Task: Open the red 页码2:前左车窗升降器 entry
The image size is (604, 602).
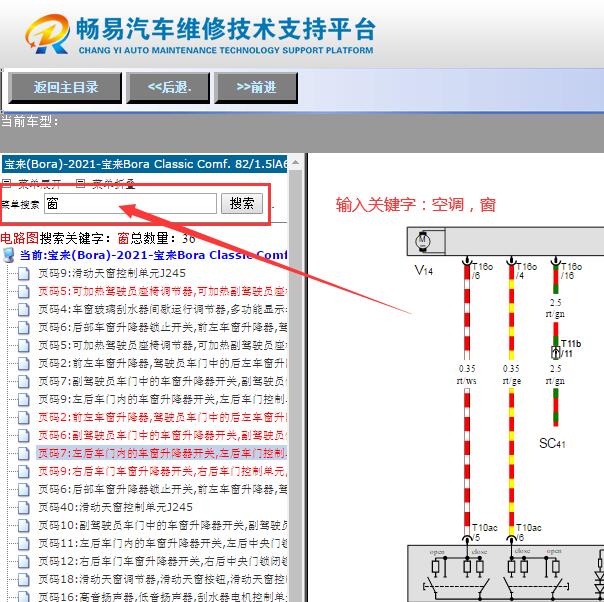Action: 163,417
